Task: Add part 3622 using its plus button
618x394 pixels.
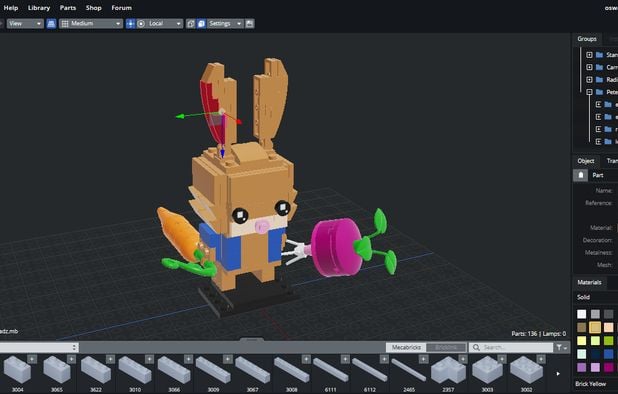Action: (x=110, y=359)
